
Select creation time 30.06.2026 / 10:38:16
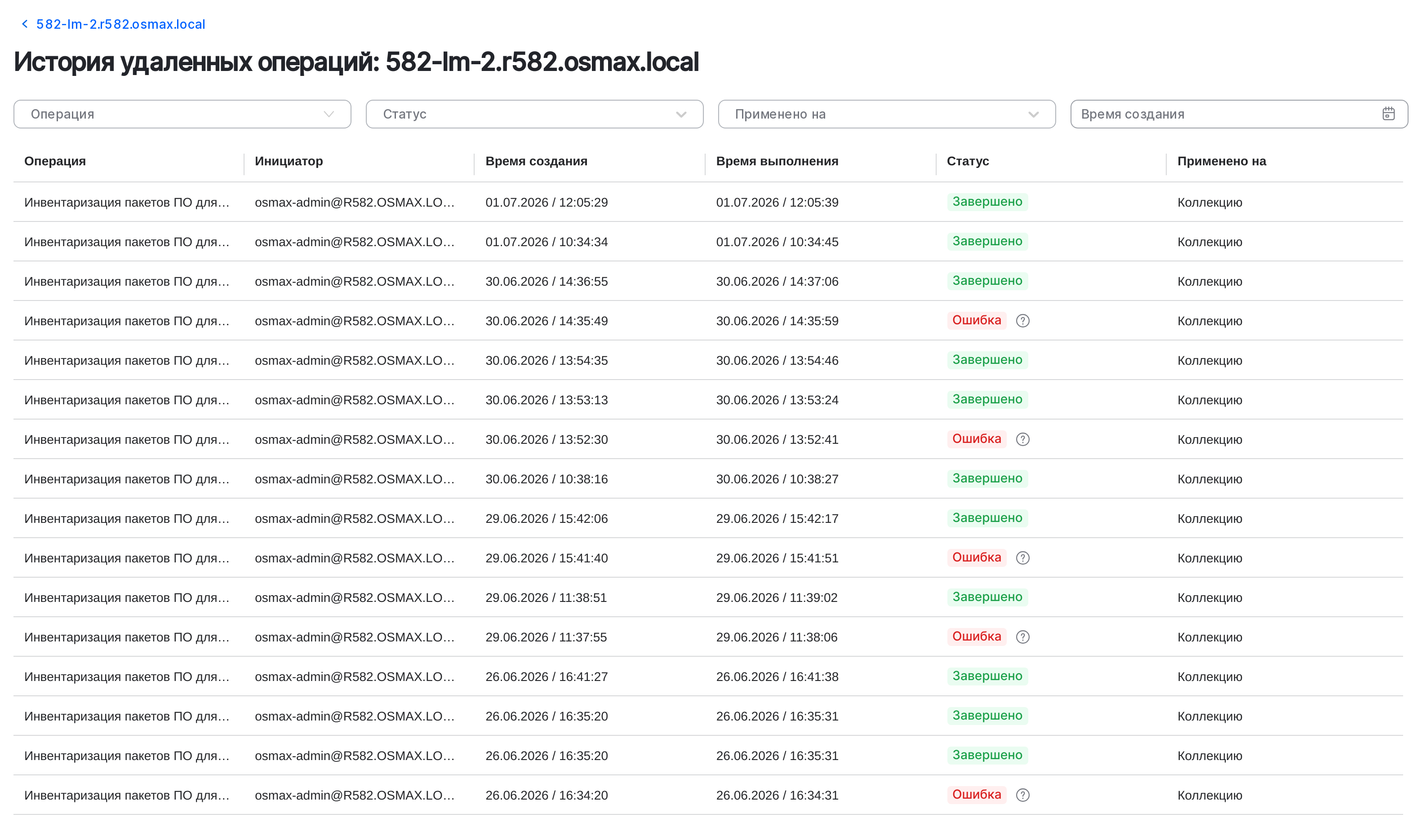click(547, 479)
